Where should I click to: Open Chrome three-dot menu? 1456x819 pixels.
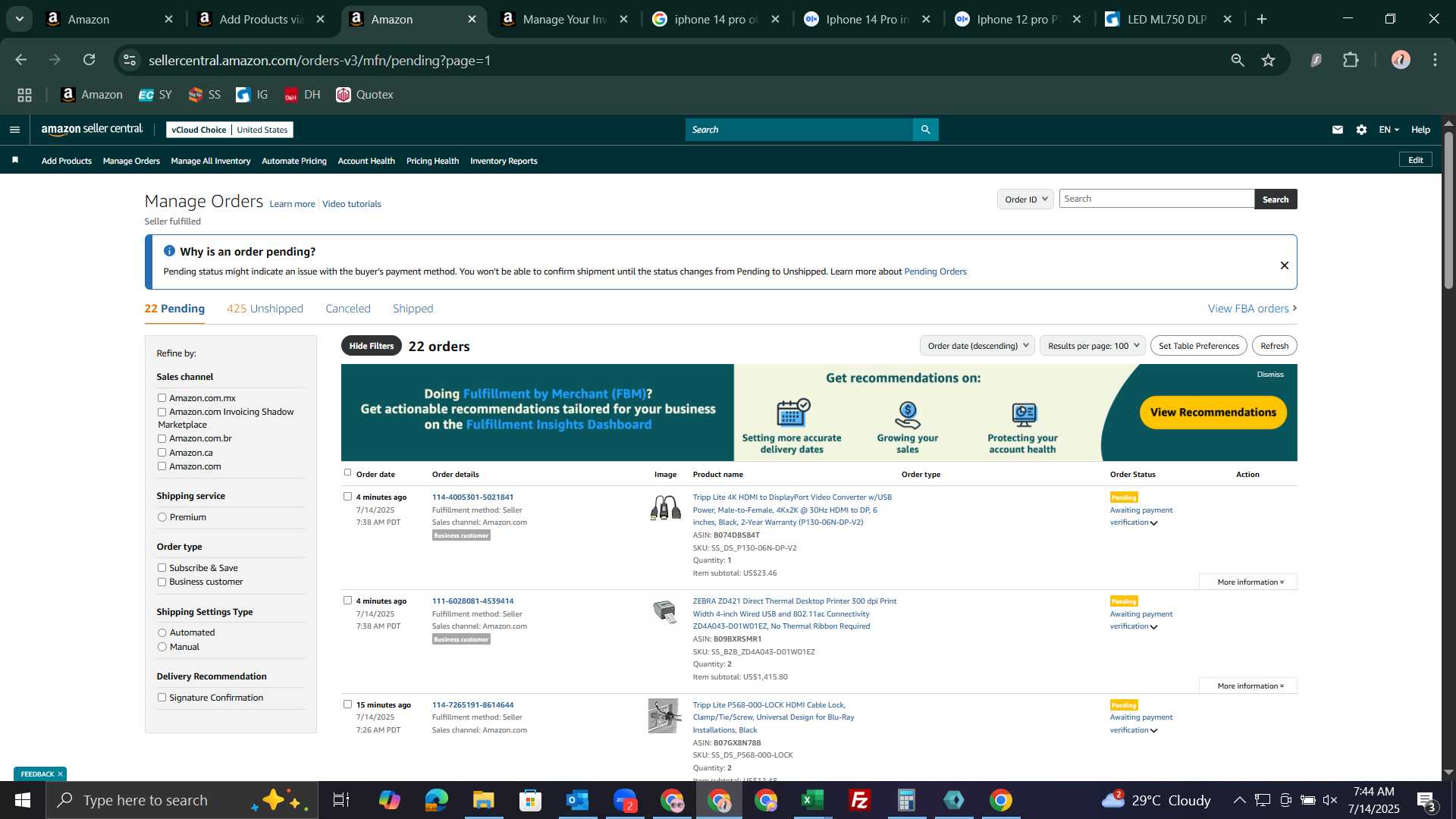(1436, 60)
